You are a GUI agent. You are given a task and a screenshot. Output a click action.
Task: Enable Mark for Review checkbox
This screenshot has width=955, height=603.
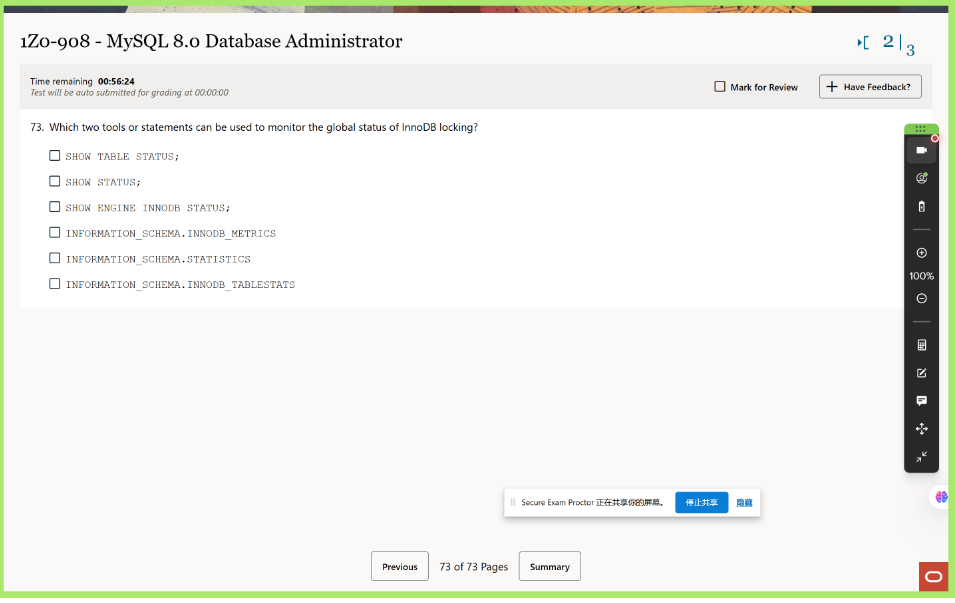(719, 86)
